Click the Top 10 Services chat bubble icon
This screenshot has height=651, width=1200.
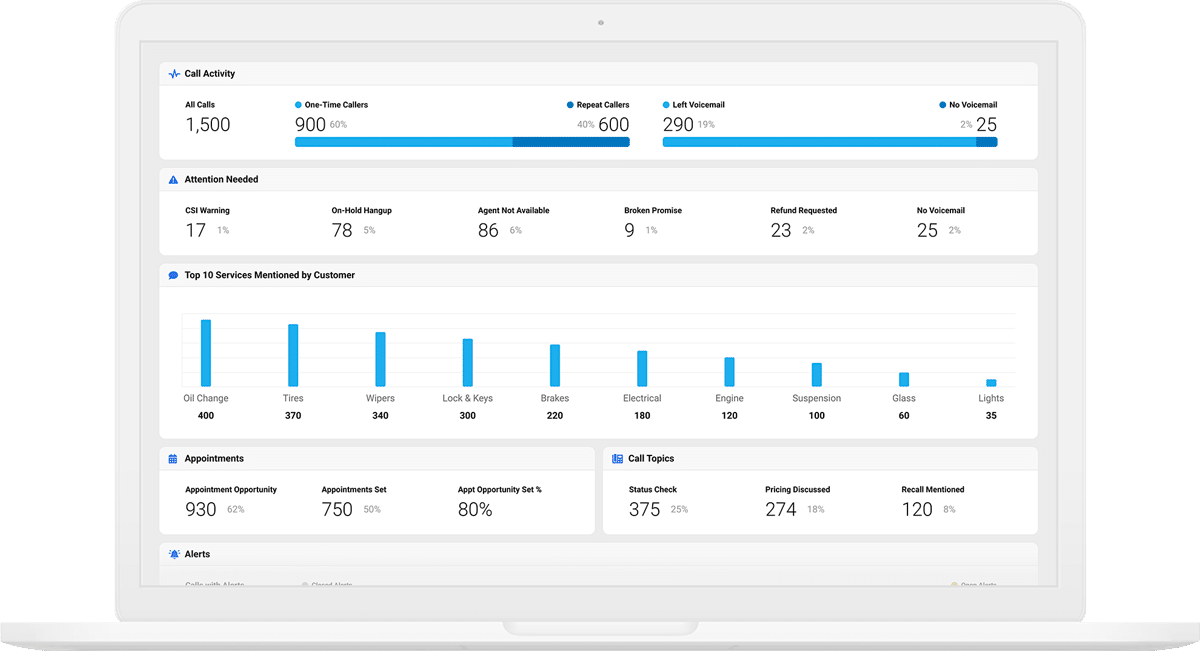[174, 275]
